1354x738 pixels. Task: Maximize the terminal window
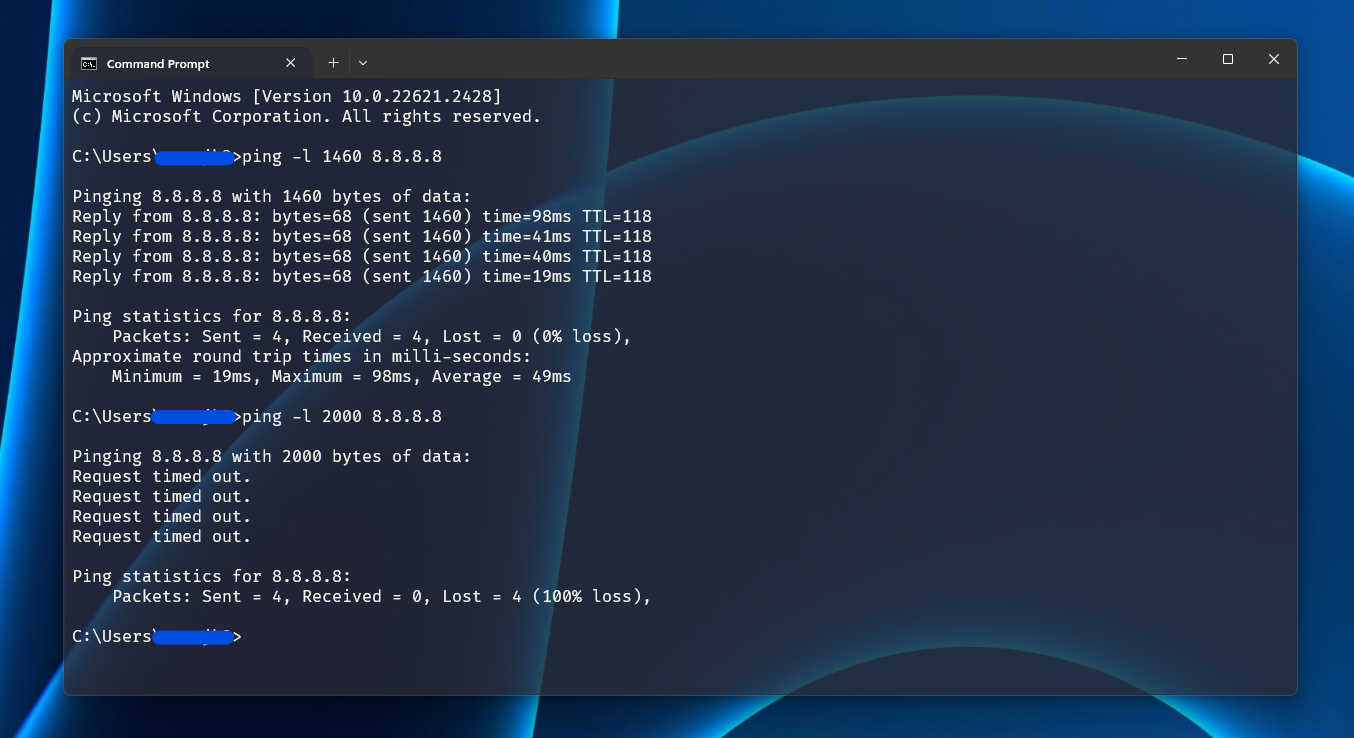(1228, 59)
